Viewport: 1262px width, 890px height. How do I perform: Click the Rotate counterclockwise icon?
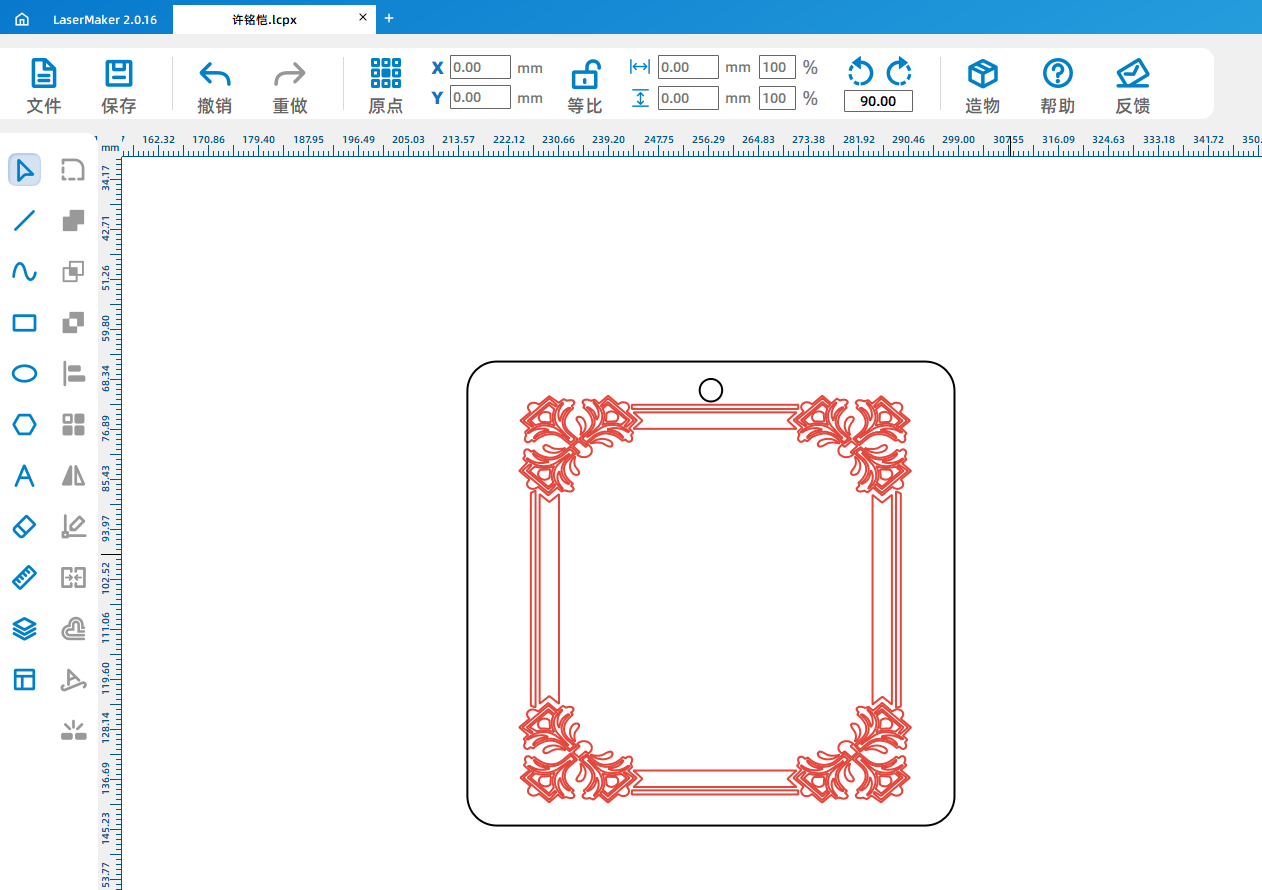point(860,71)
